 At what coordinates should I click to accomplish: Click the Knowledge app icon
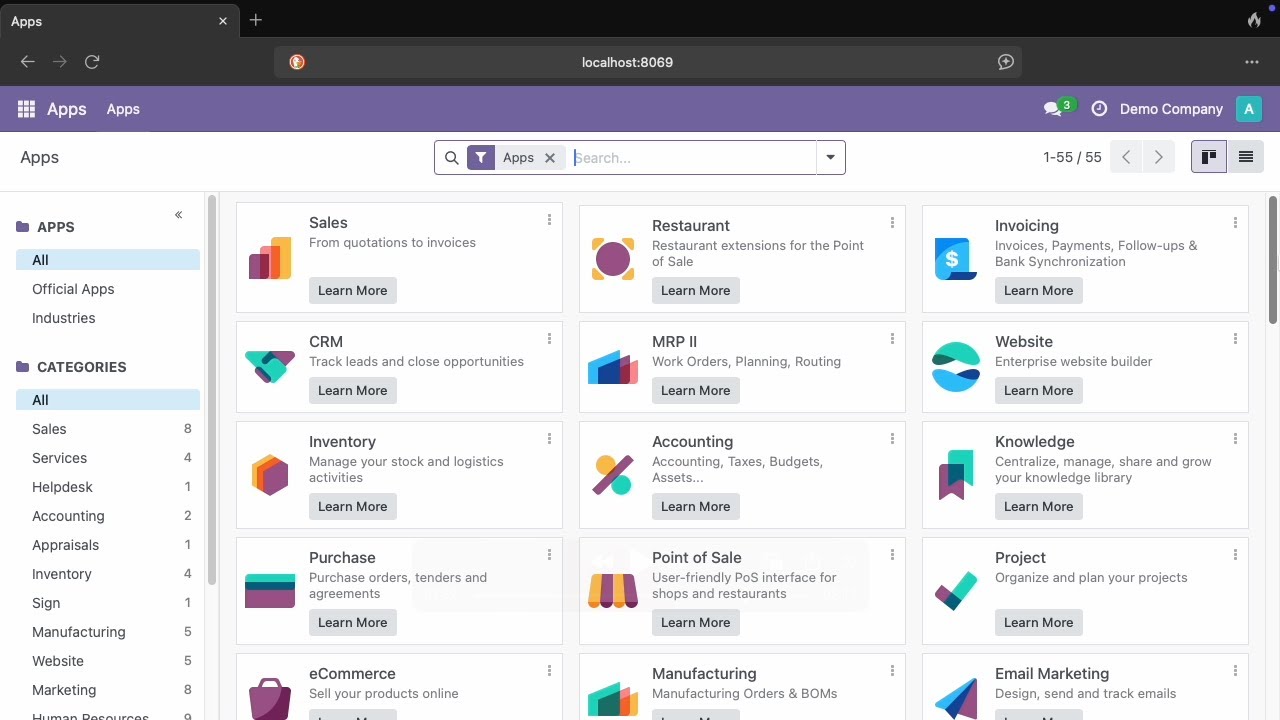(x=956, y=475)
